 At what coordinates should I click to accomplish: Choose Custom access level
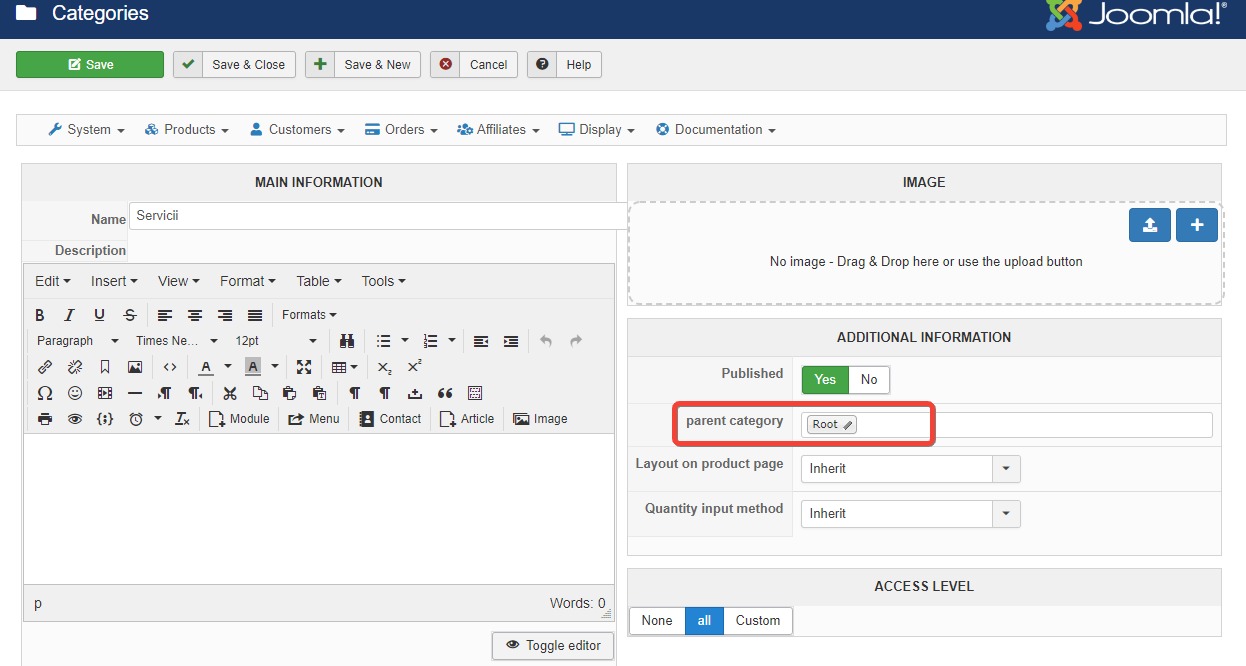tap(757, 621)
